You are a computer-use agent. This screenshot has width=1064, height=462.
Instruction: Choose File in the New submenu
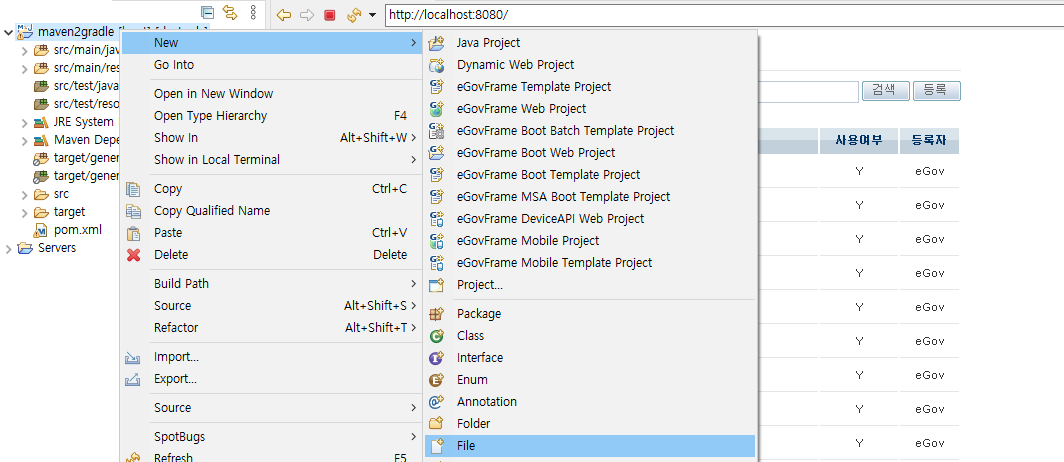[x=466, y=446]
